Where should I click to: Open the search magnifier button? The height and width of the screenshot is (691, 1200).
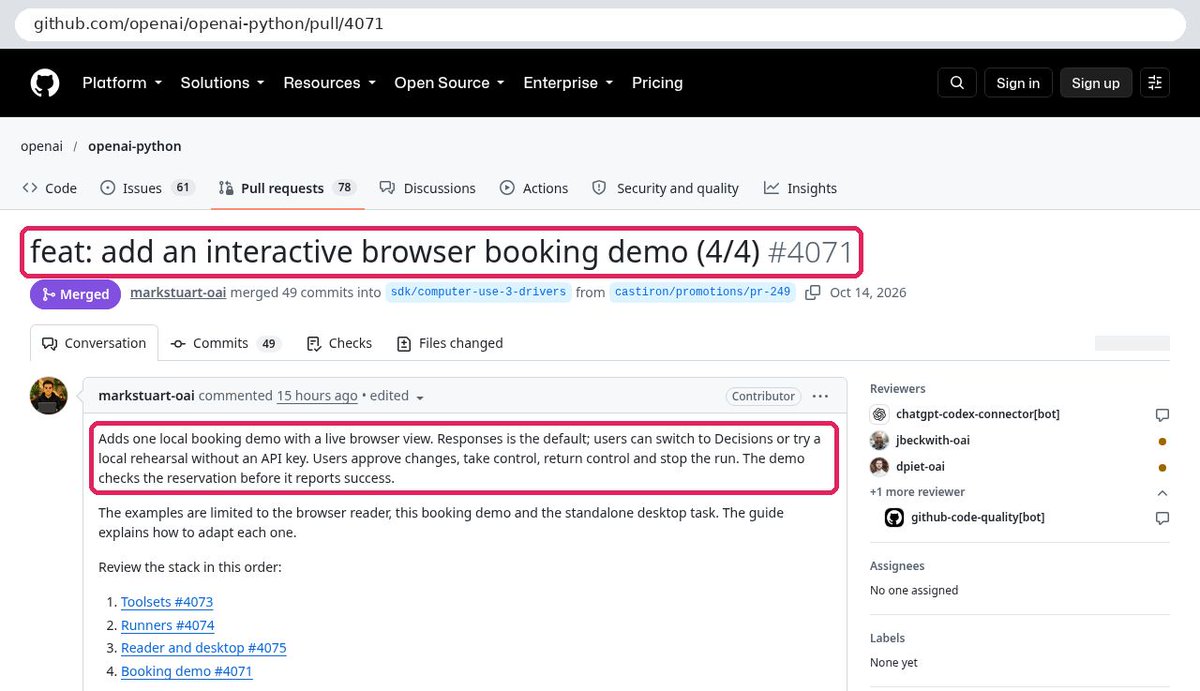pyautogui.click(x=957, y=83)
